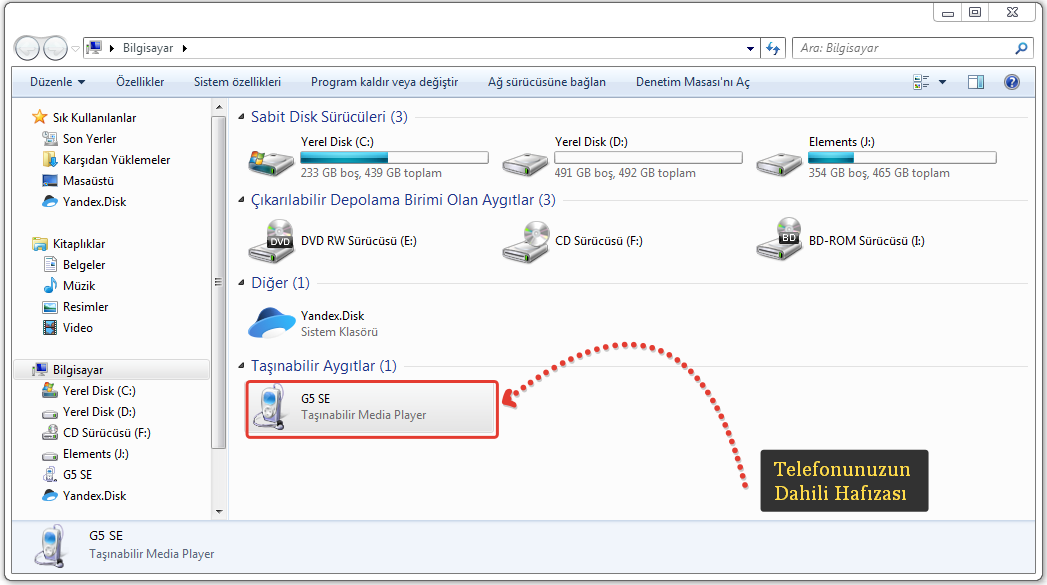Click Sistem özellikleri in the toolbar
This screenshot has height=585, width=1047.
237,82
